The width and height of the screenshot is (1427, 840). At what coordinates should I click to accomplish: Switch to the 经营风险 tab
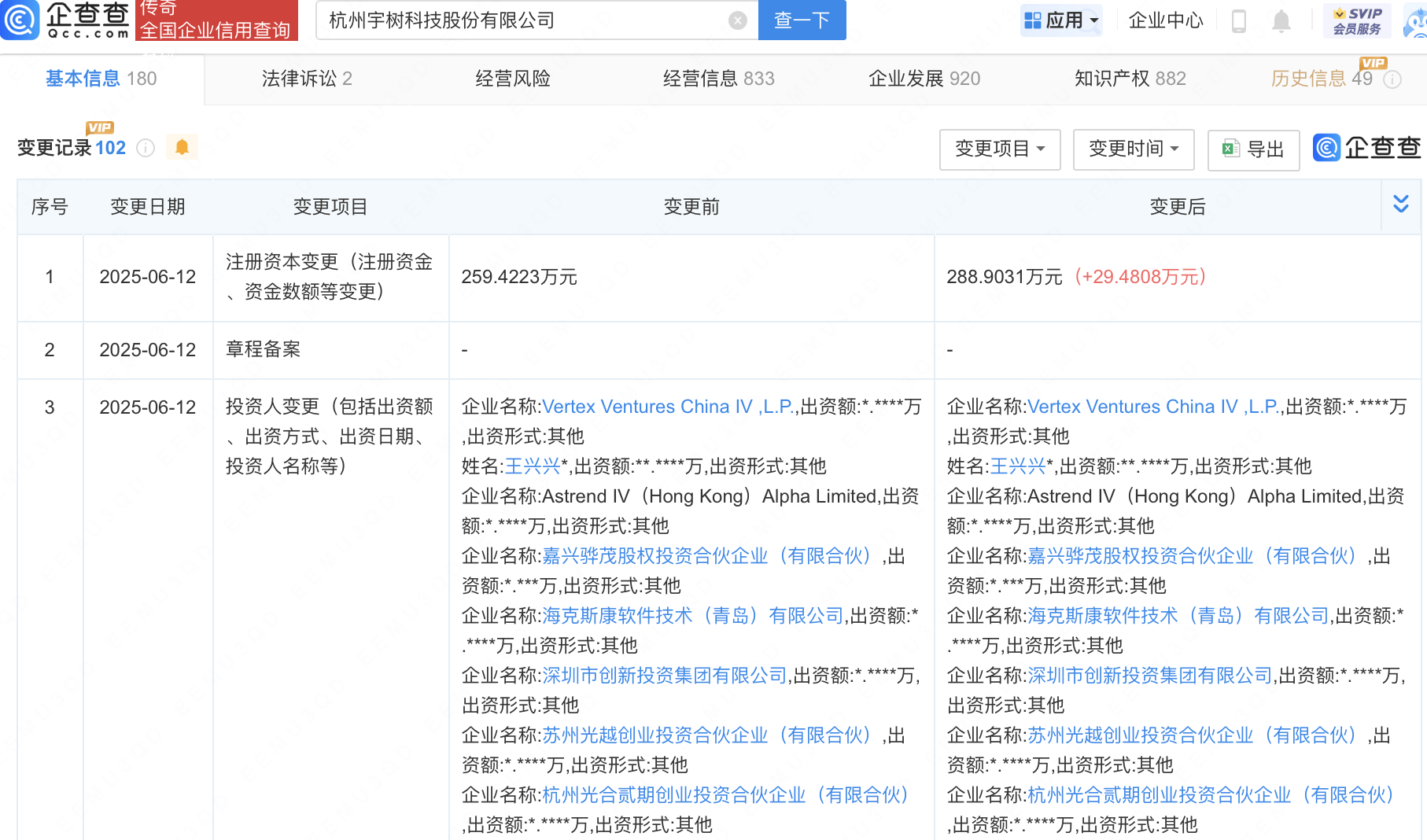pyautogui.click(x=513, y=79)
